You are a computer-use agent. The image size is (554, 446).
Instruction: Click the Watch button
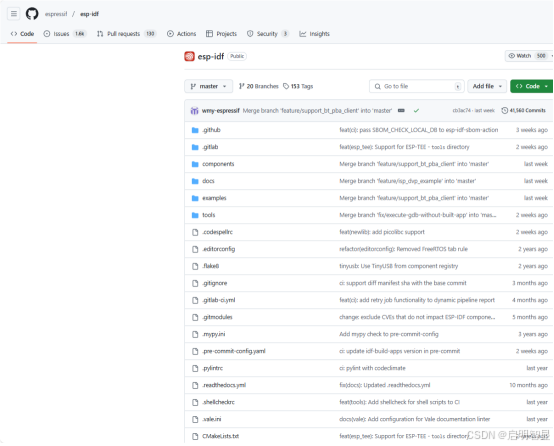pos(528,56)
